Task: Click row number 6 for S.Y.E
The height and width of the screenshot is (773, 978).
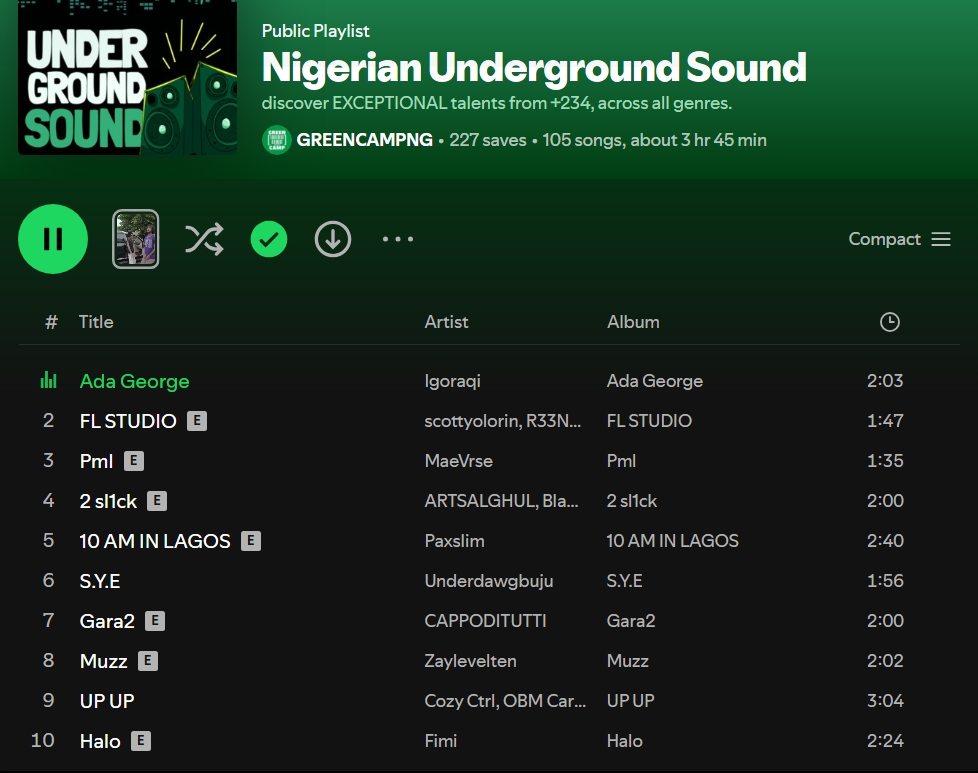Action: (x=48, y=581)
